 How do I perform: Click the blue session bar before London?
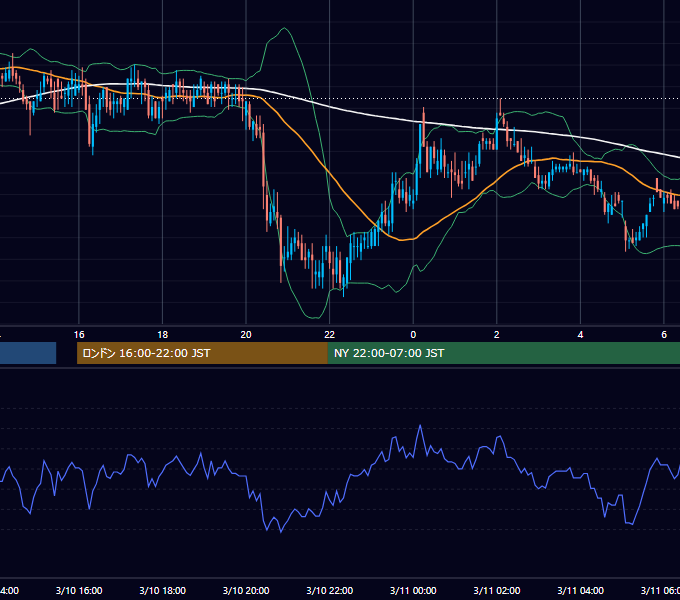[28, 353]
